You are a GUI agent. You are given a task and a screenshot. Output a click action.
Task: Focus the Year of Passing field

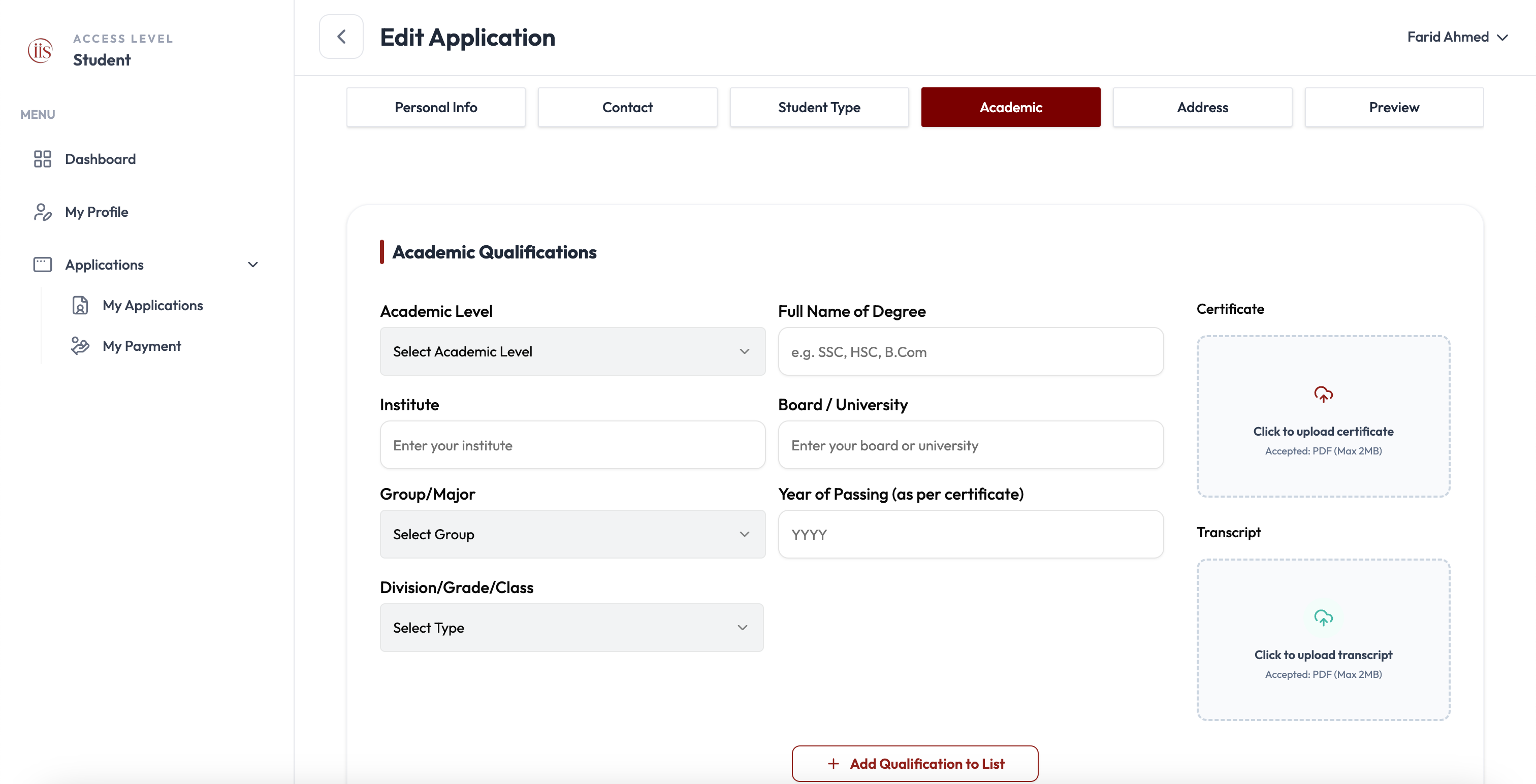[971, 534]
